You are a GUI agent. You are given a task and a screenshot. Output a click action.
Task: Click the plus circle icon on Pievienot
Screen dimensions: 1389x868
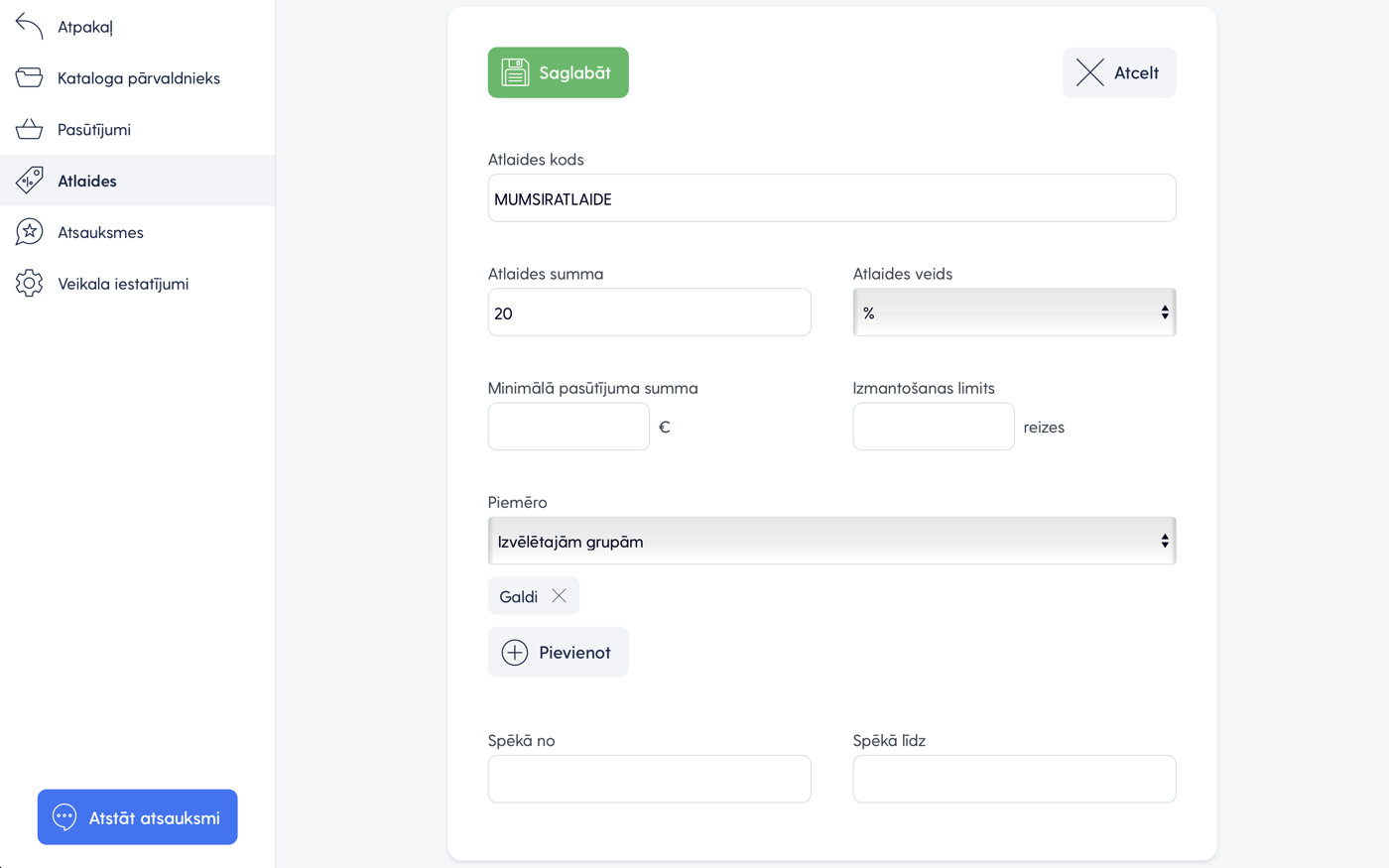coord(514,652)
